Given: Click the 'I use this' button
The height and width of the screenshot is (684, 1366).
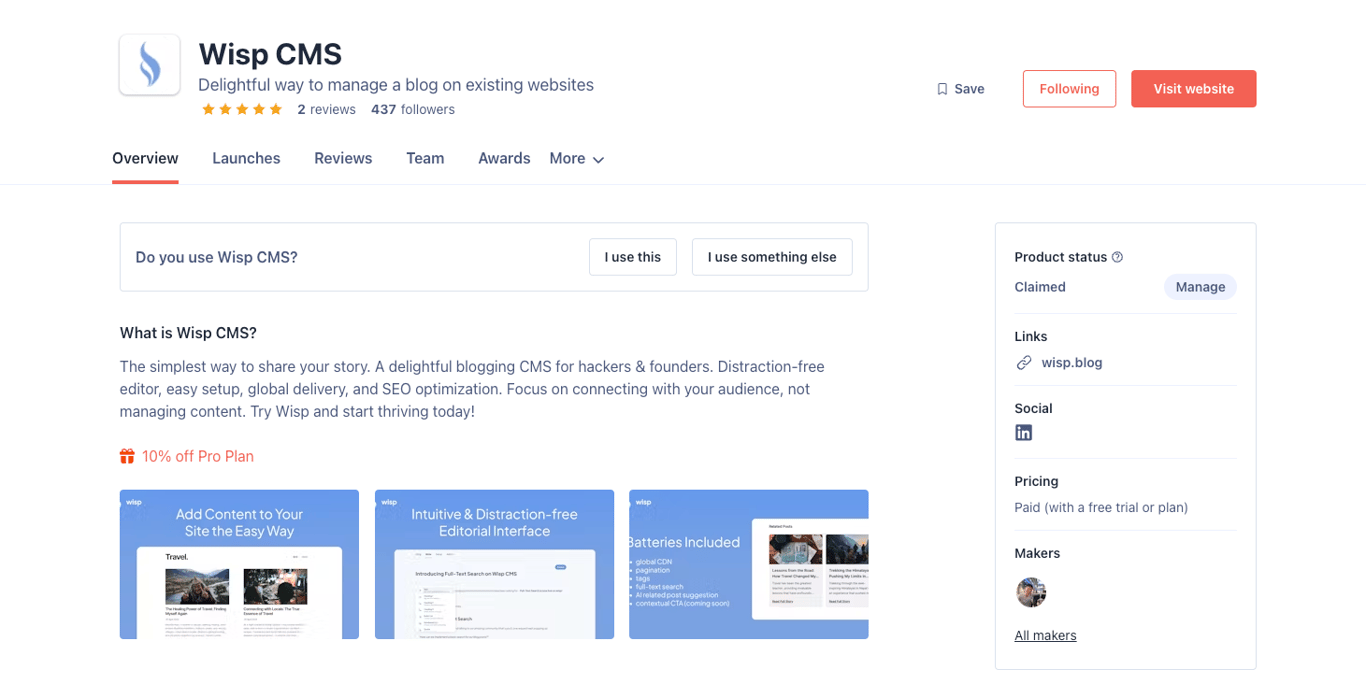Looking at the screenshot, I should (x=633, y=257).
